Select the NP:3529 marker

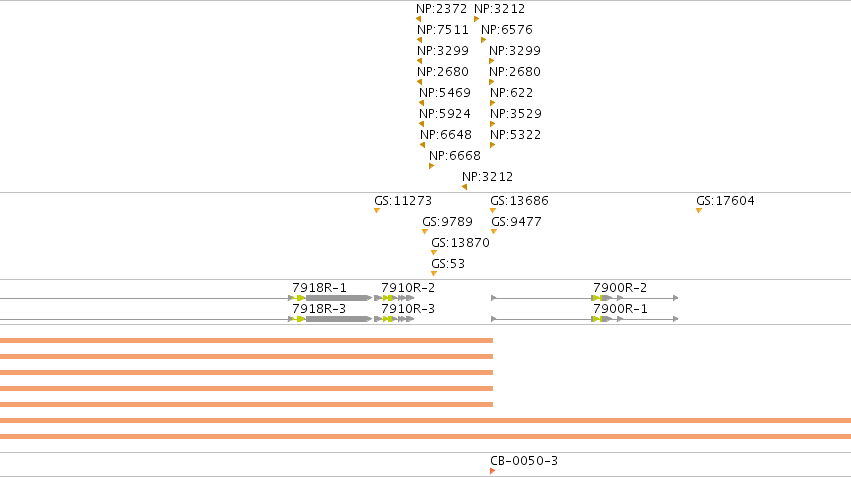493,124
